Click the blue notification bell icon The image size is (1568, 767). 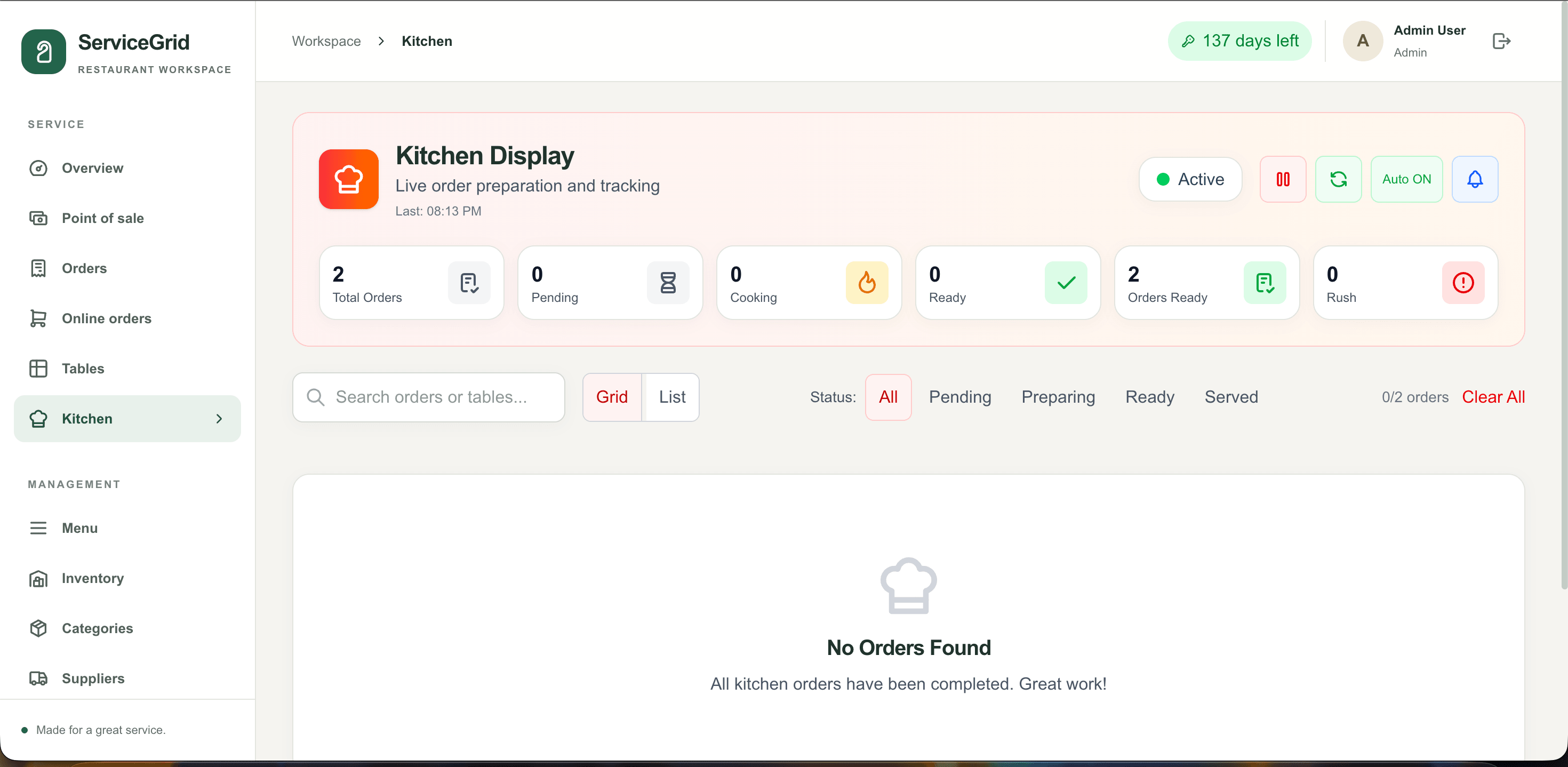click(x=1475, y=179)
